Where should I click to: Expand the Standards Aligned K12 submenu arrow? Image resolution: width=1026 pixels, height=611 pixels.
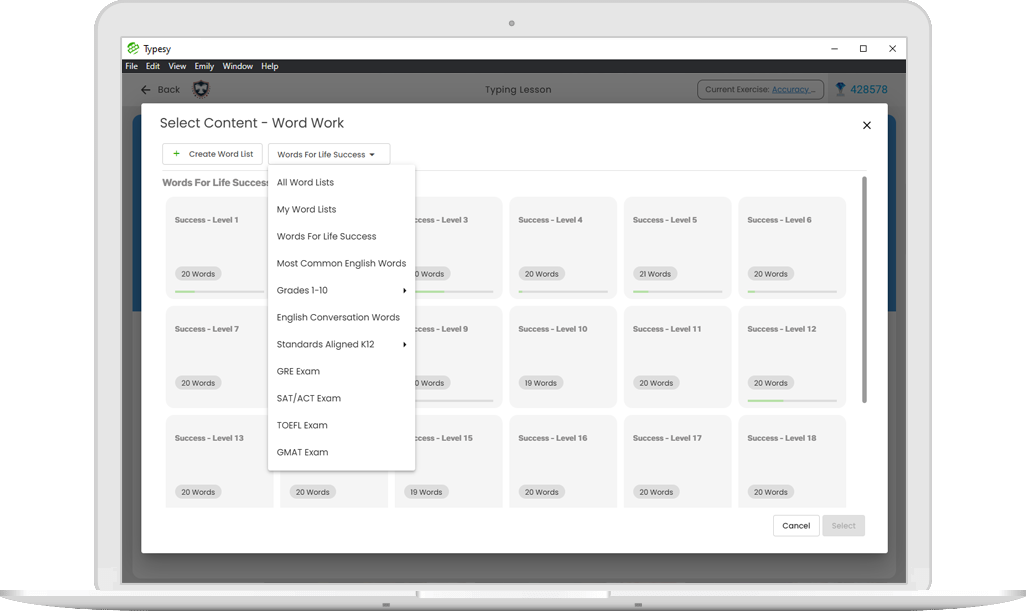point(404,344)
